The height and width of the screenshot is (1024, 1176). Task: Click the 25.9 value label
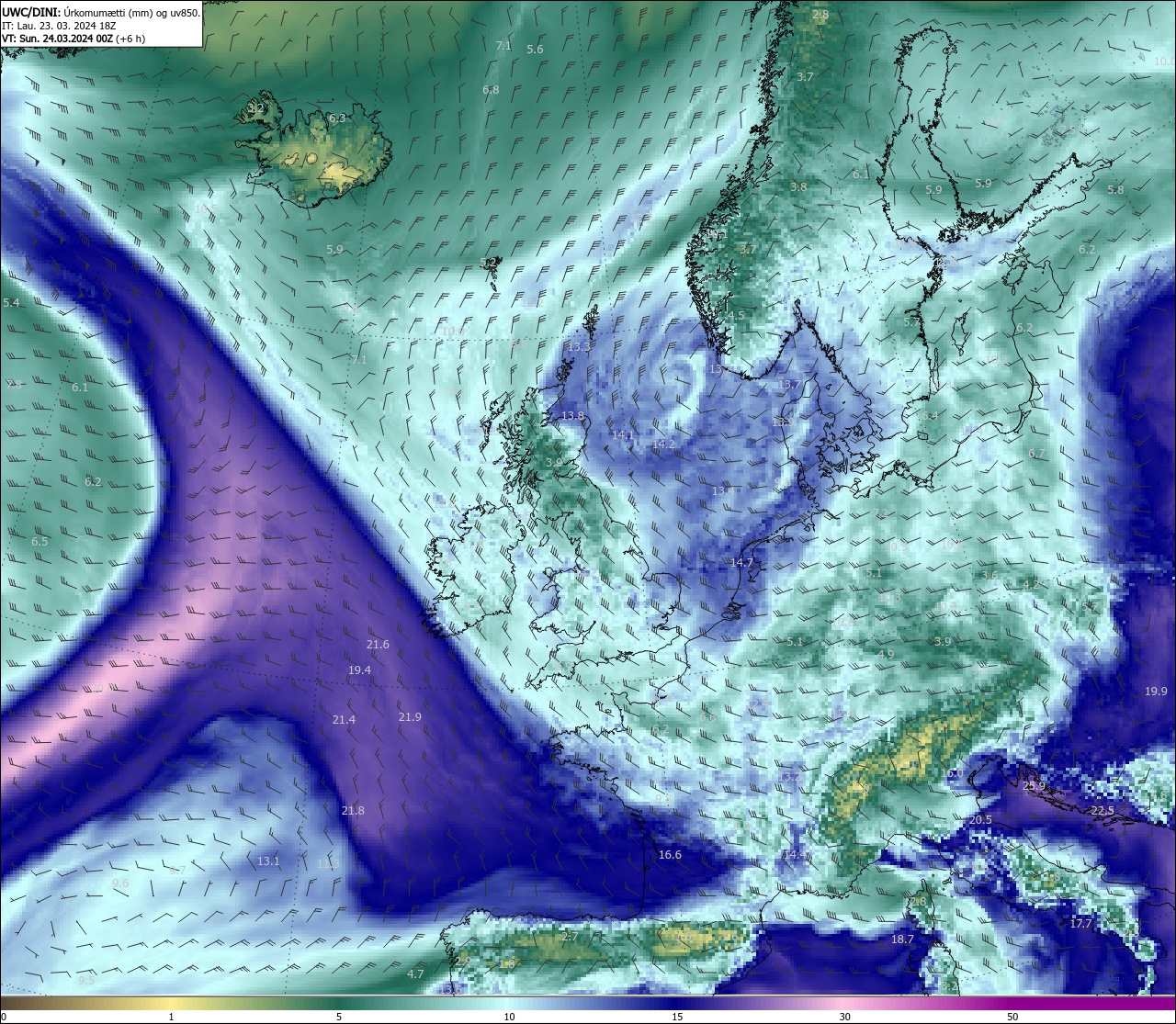point(1034,786)
